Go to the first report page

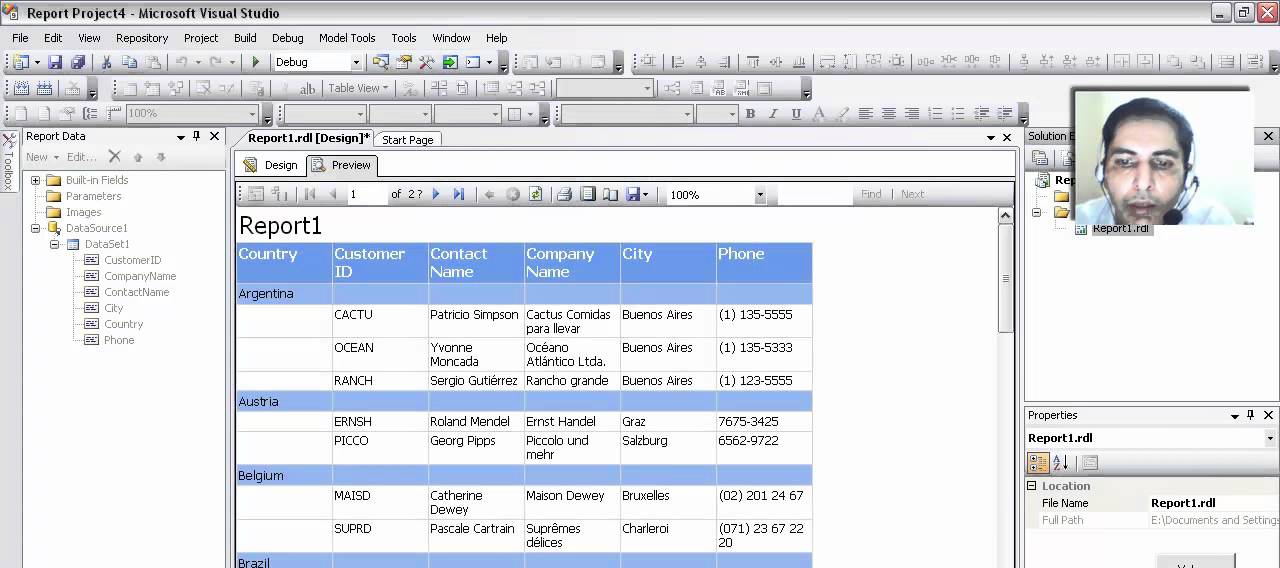coord(310,194)
